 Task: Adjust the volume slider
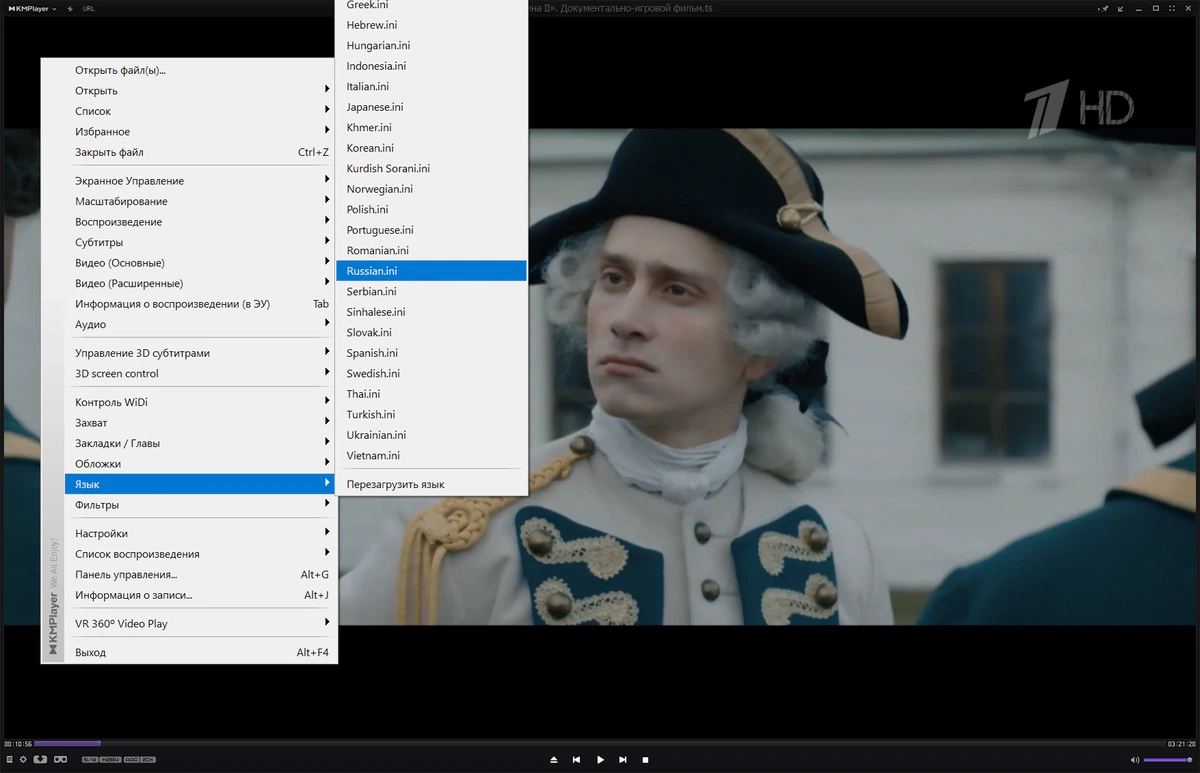click(x=1168, y=760)
